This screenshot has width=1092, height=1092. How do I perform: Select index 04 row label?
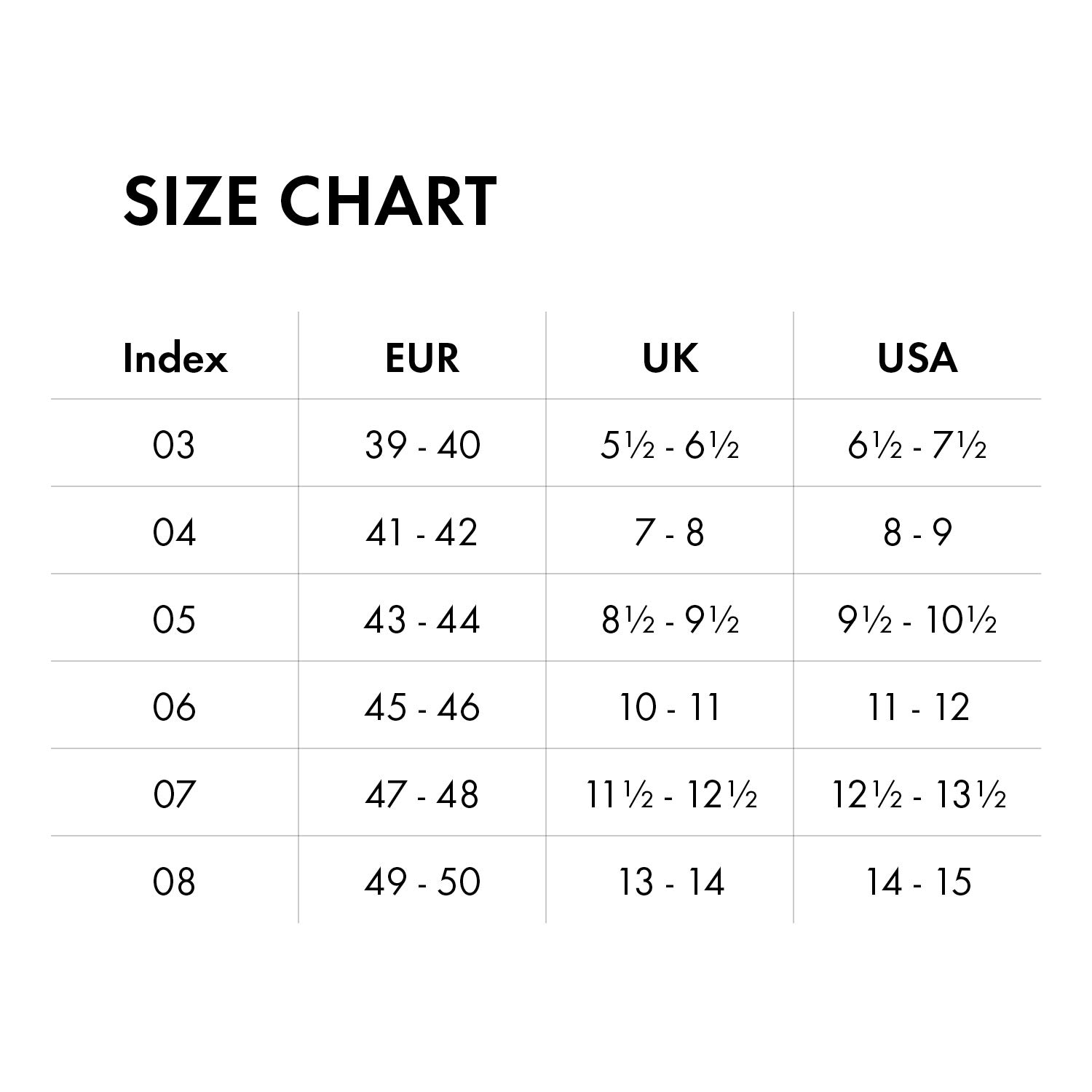click(174, 532)
